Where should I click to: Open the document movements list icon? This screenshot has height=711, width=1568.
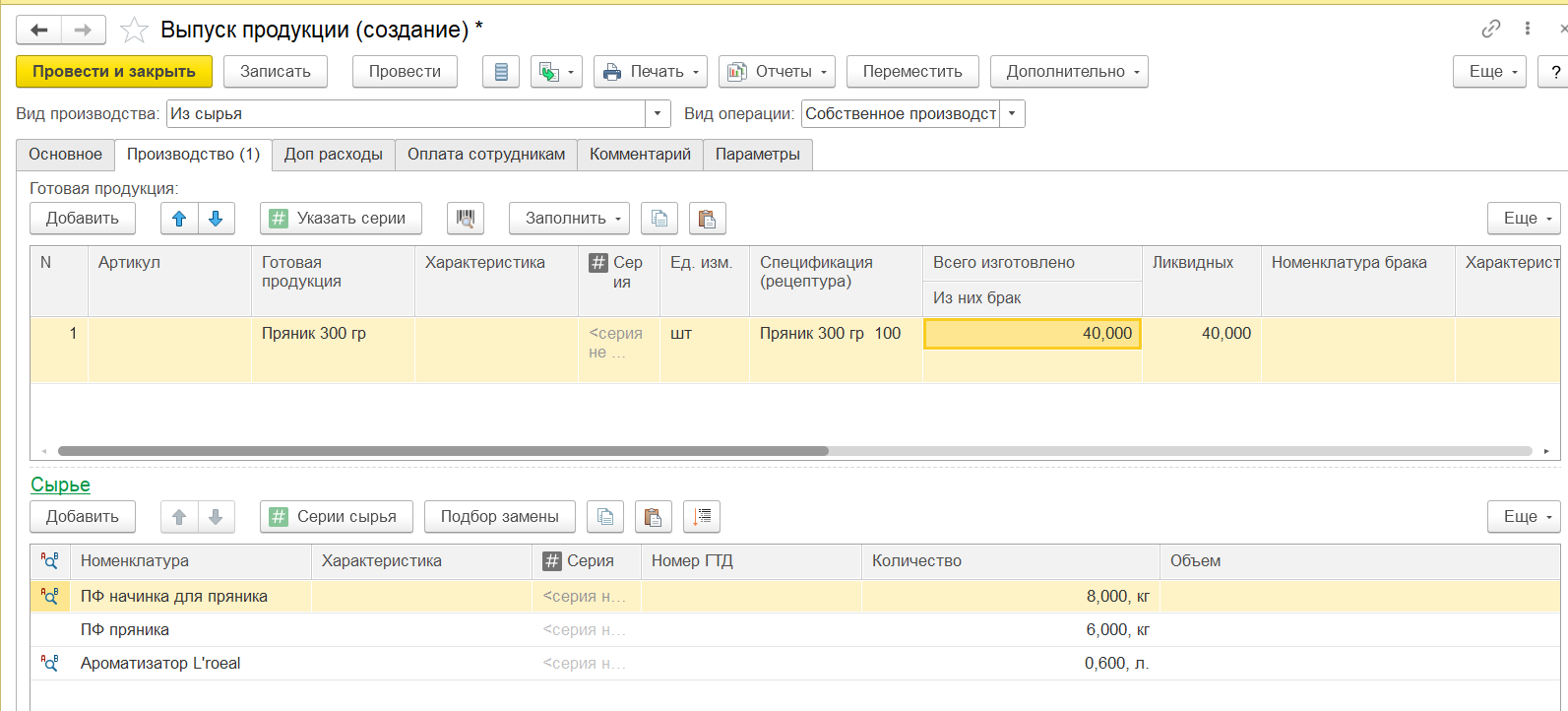[501, 72]
